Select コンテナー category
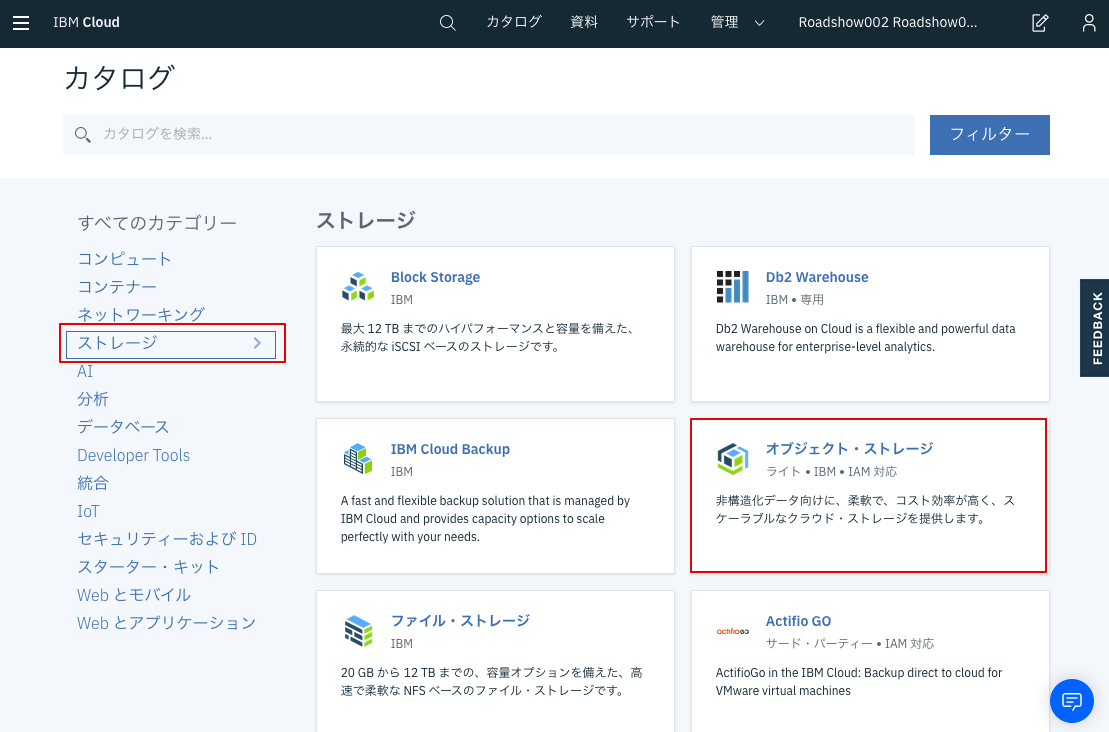Viewport: 1109px width, 732px height. point(117,286)
